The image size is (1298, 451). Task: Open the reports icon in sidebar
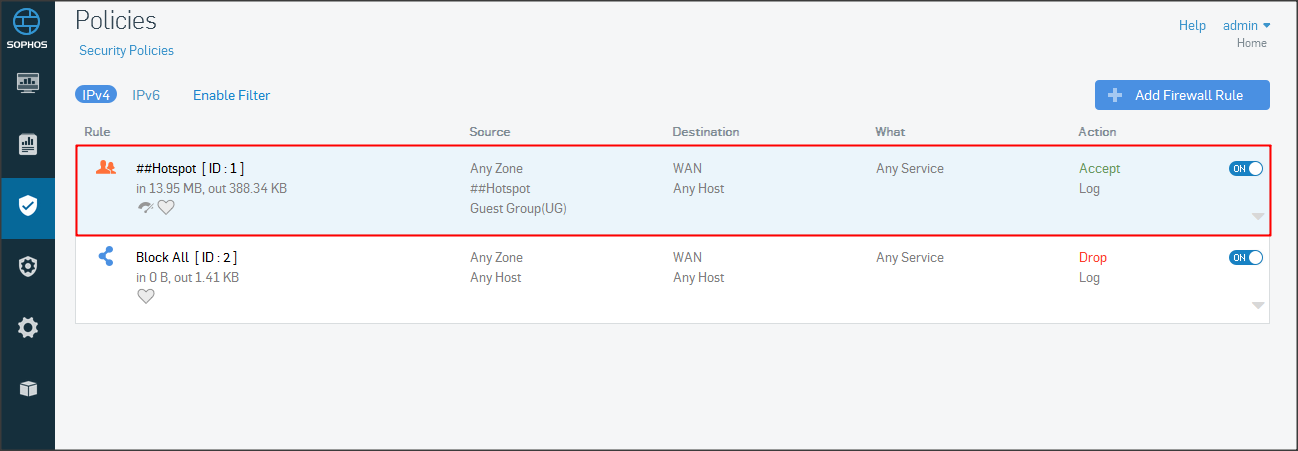point(28,144)
